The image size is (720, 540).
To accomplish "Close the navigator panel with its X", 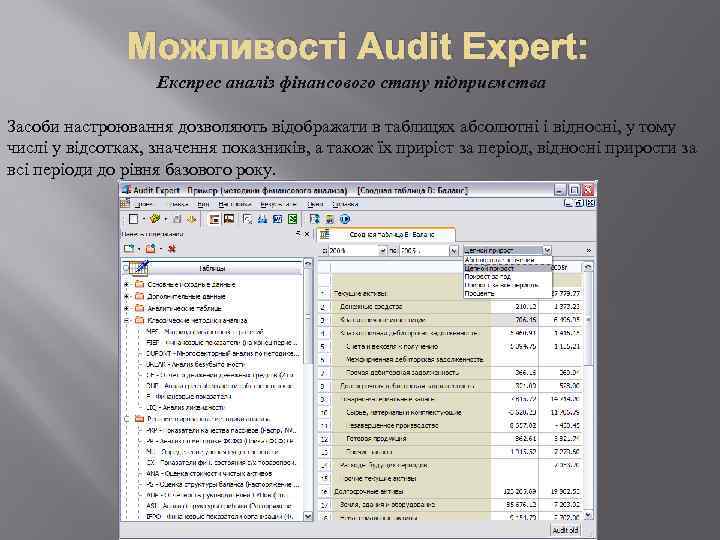I will pyautogui.click(x=307, y=234).
